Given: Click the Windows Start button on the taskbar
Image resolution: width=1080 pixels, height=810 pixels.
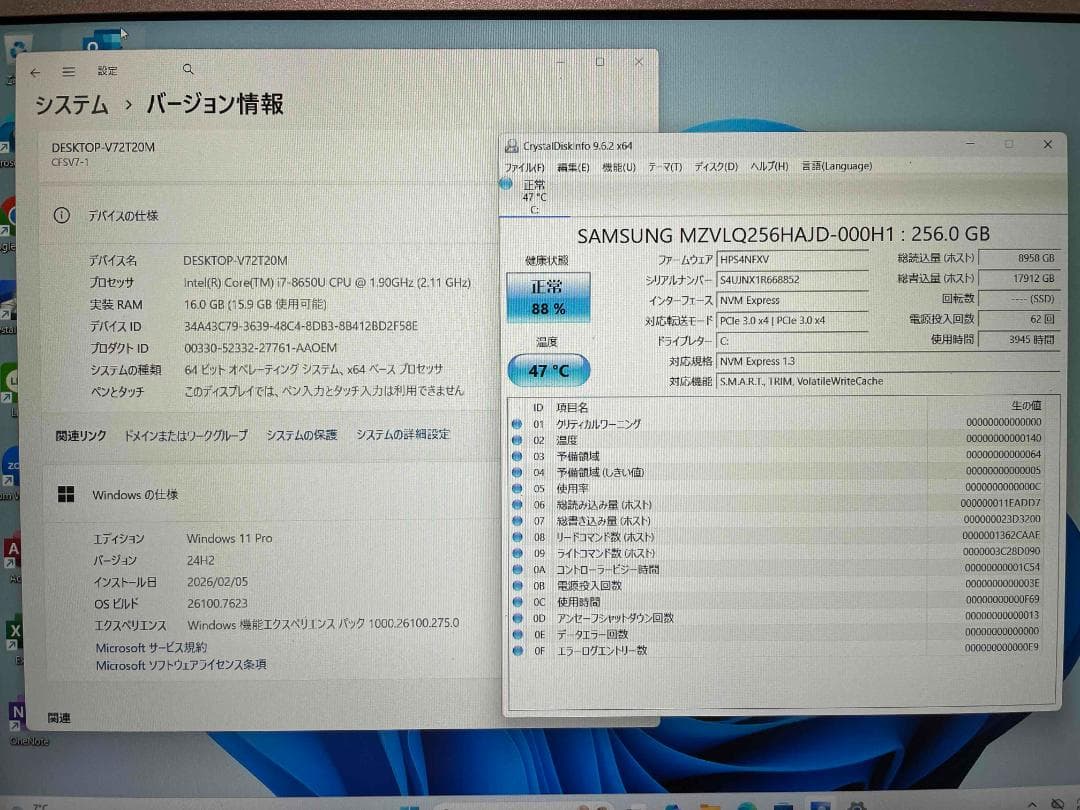Looking at the screenshot, I should [x=408, y=805].
